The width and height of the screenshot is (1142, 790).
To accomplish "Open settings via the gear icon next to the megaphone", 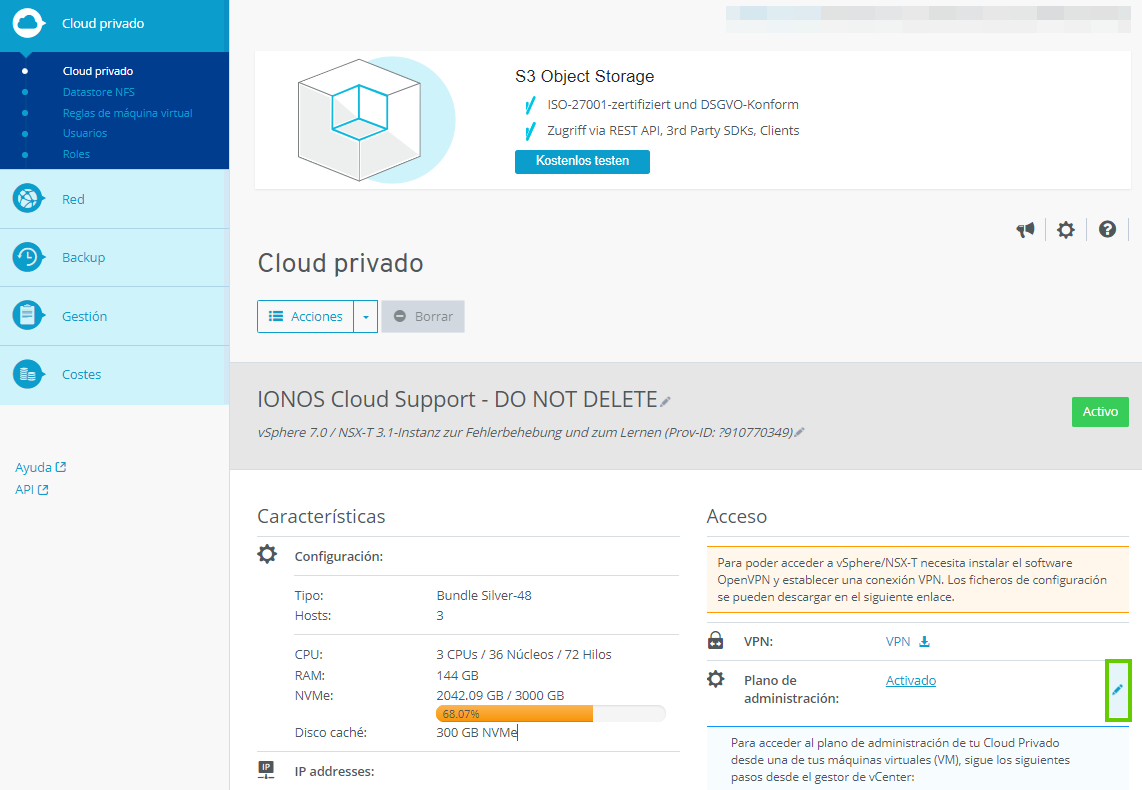I will pos(1066,230).
